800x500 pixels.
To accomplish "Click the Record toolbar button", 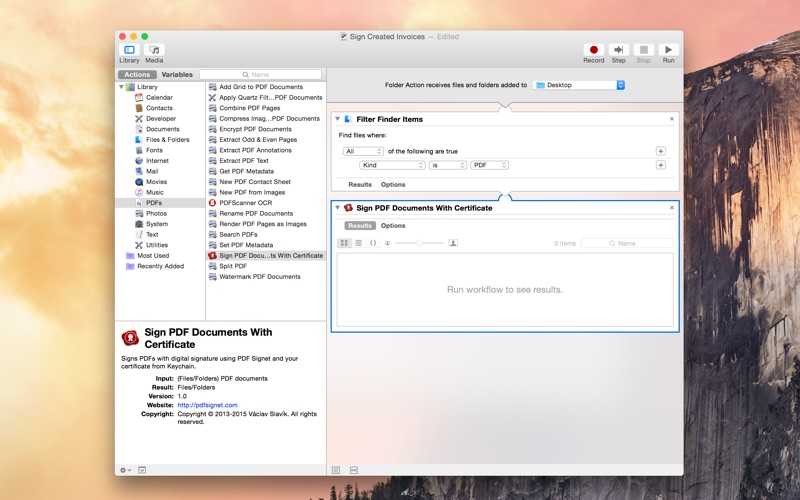I will [x=593, y=50].
